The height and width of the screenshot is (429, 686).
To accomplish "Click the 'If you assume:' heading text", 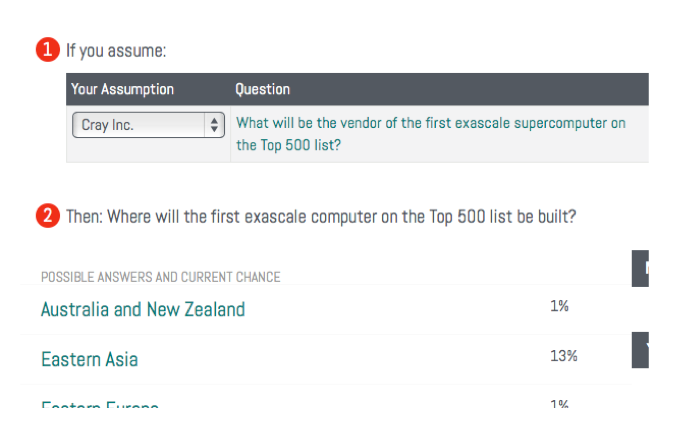I will [116, 51].
